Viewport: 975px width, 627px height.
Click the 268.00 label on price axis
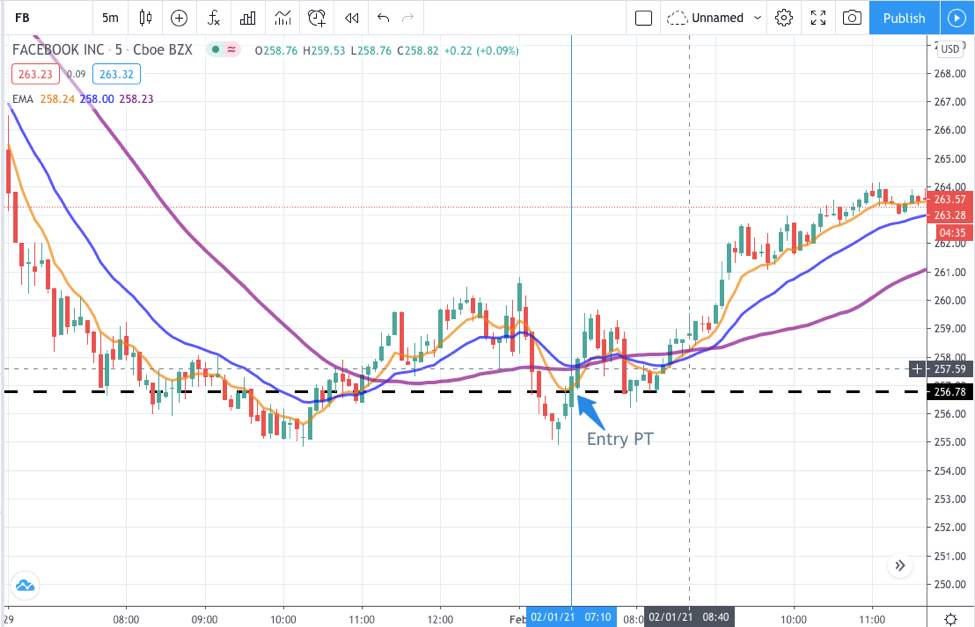coord(950,73)
